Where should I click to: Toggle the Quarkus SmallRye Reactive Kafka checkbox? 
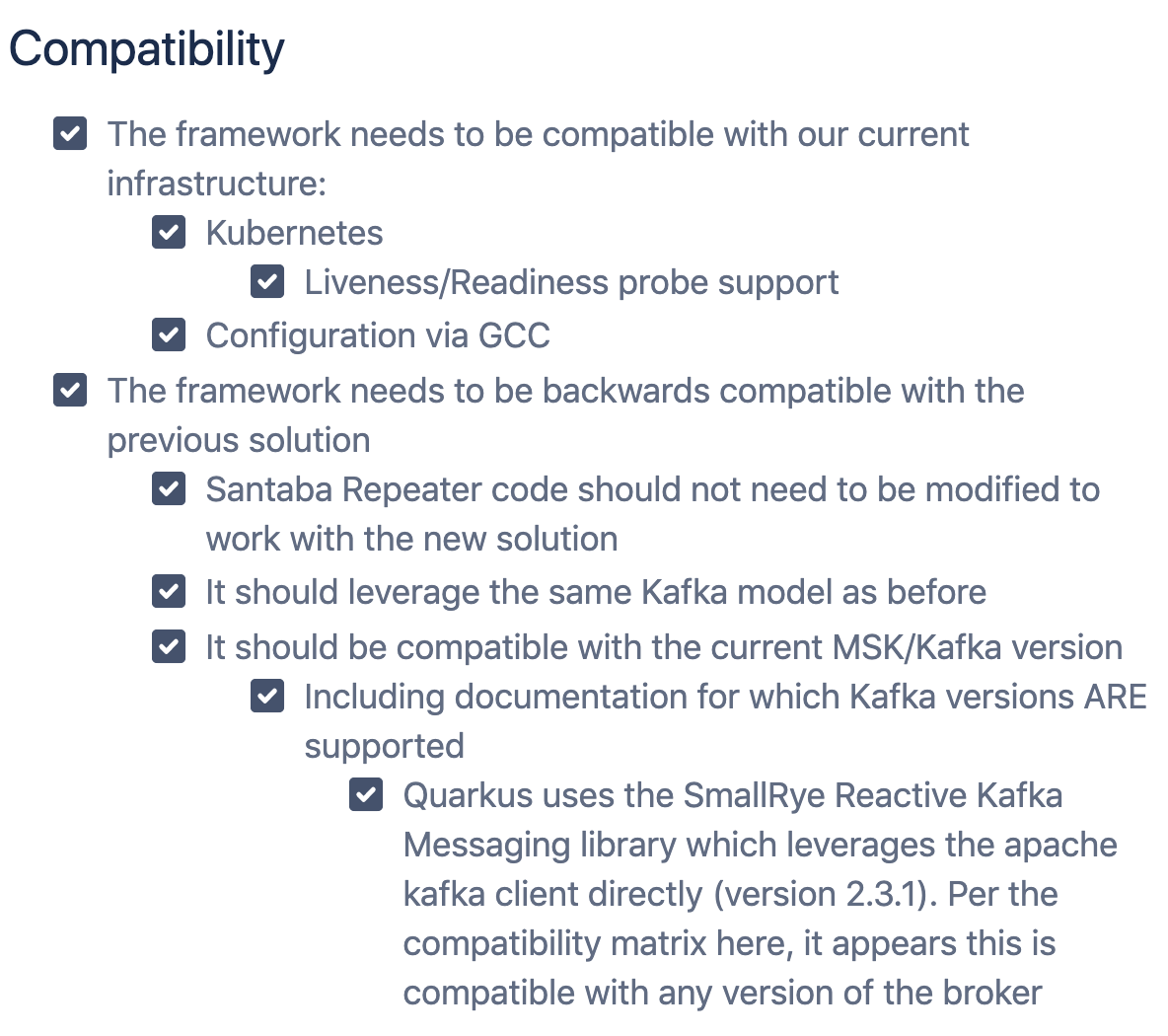[366, 794]
